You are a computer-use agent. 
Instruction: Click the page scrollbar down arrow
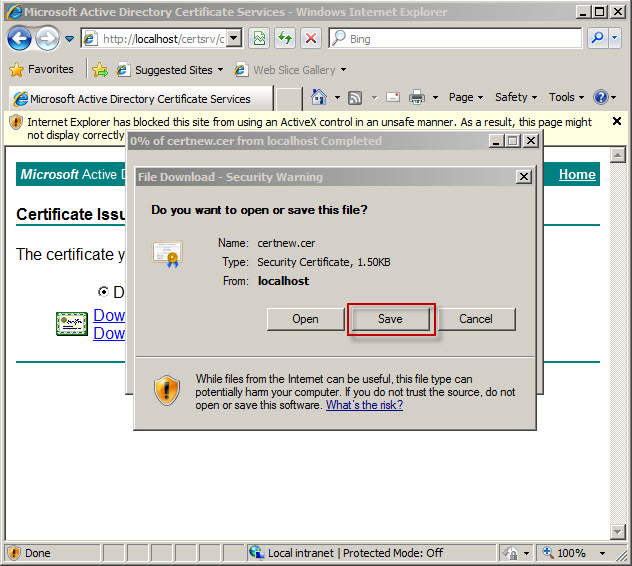617,532
